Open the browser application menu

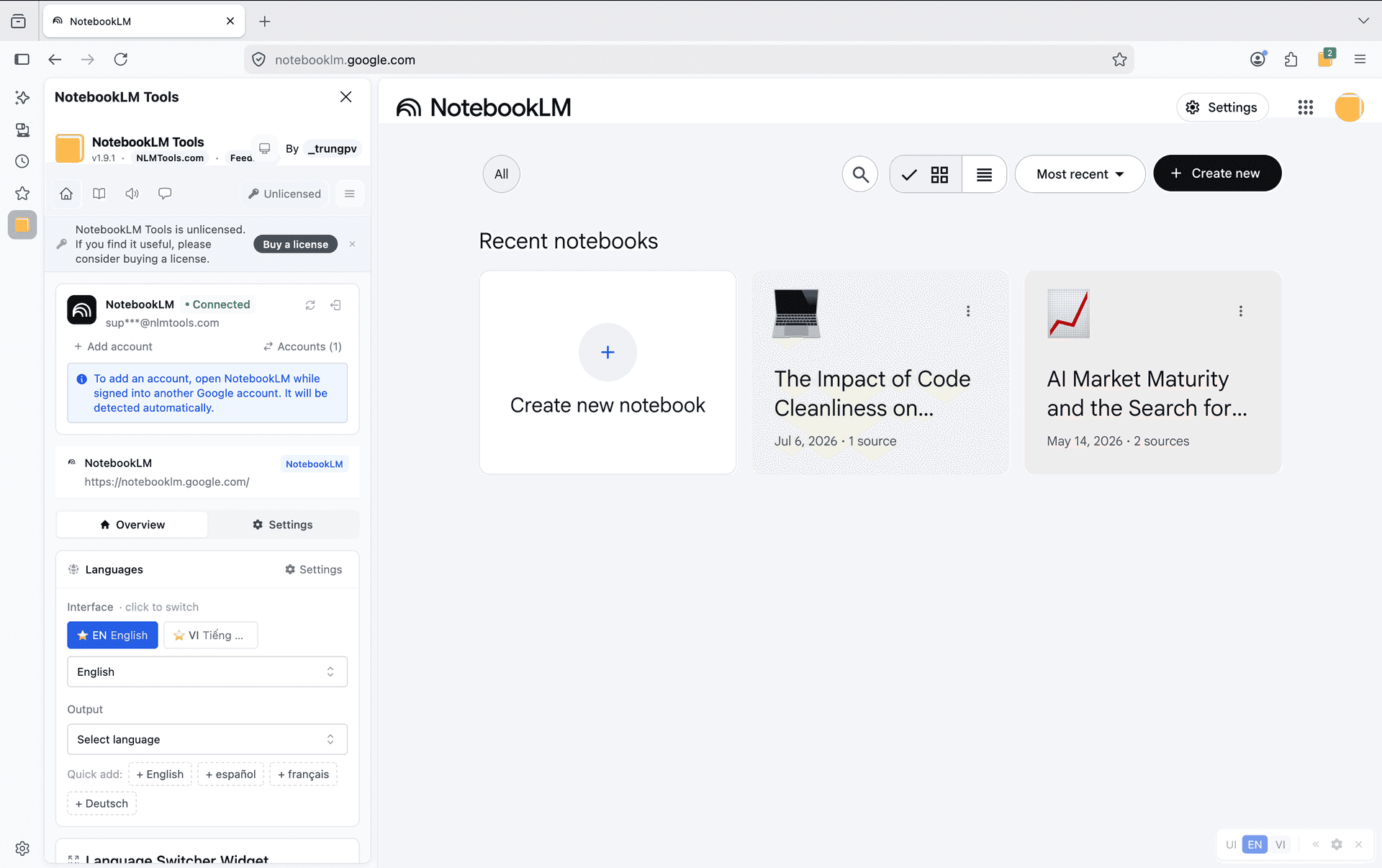pyautogui.click(x=1360, y=60)
